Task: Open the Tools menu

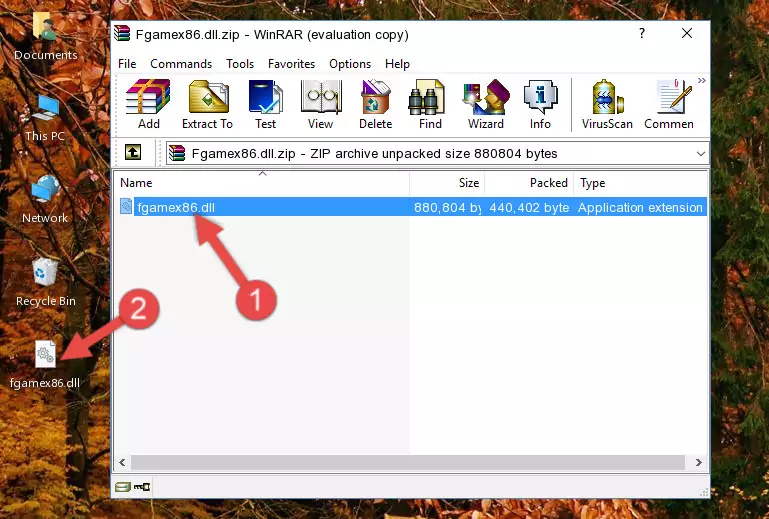Action: 240,64
